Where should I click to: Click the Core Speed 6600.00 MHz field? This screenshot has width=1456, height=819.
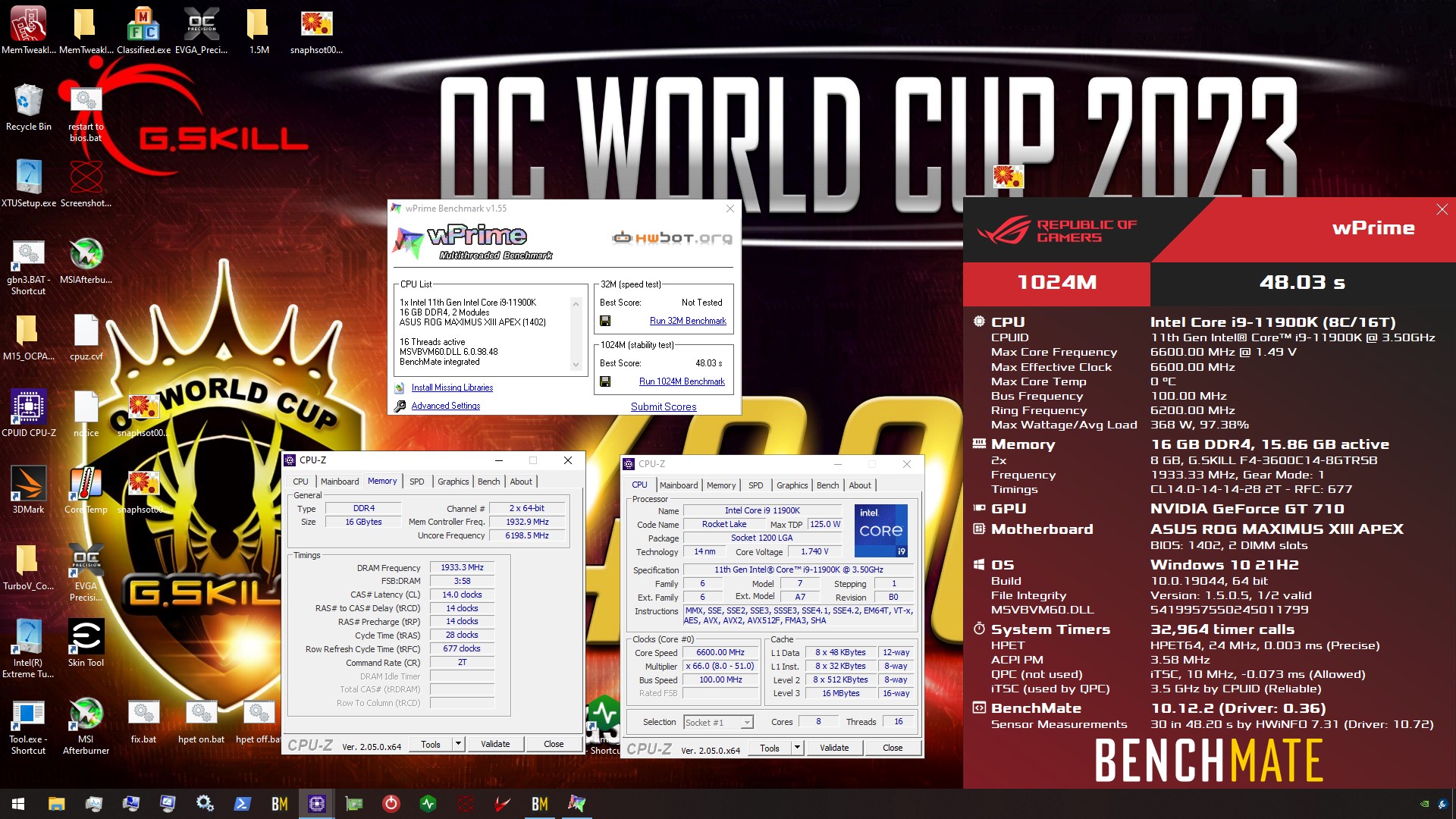point(720,653)
